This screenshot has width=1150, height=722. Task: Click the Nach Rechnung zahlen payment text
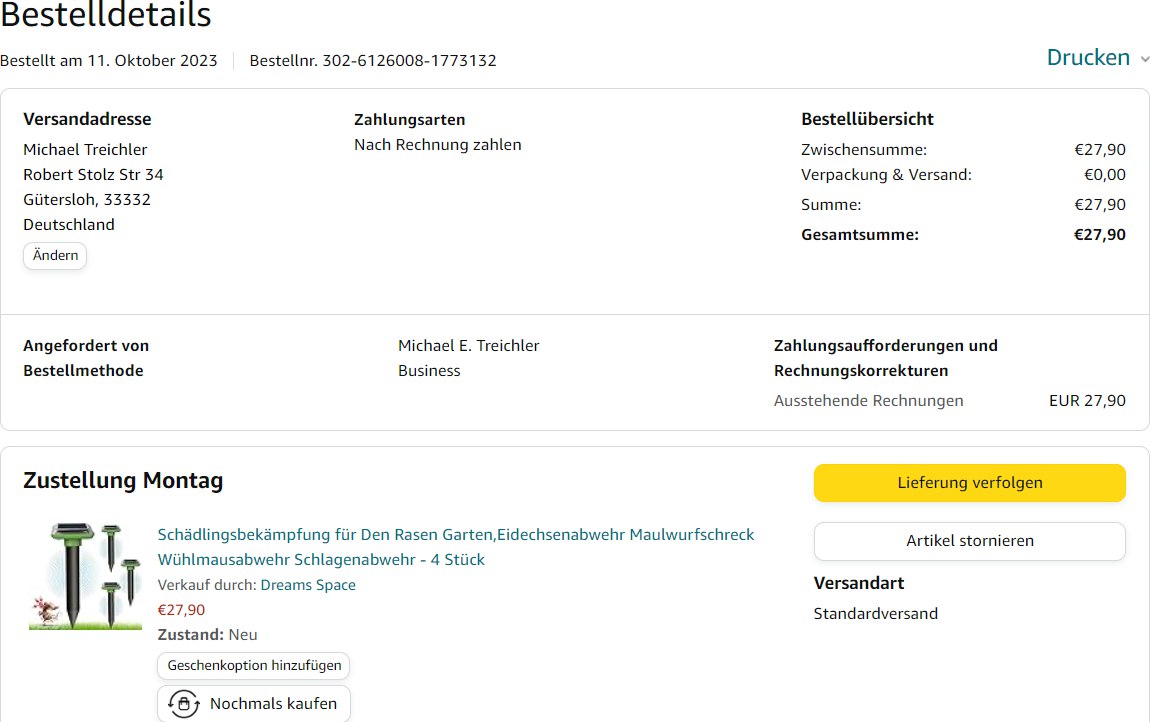[x=437, y=145]
